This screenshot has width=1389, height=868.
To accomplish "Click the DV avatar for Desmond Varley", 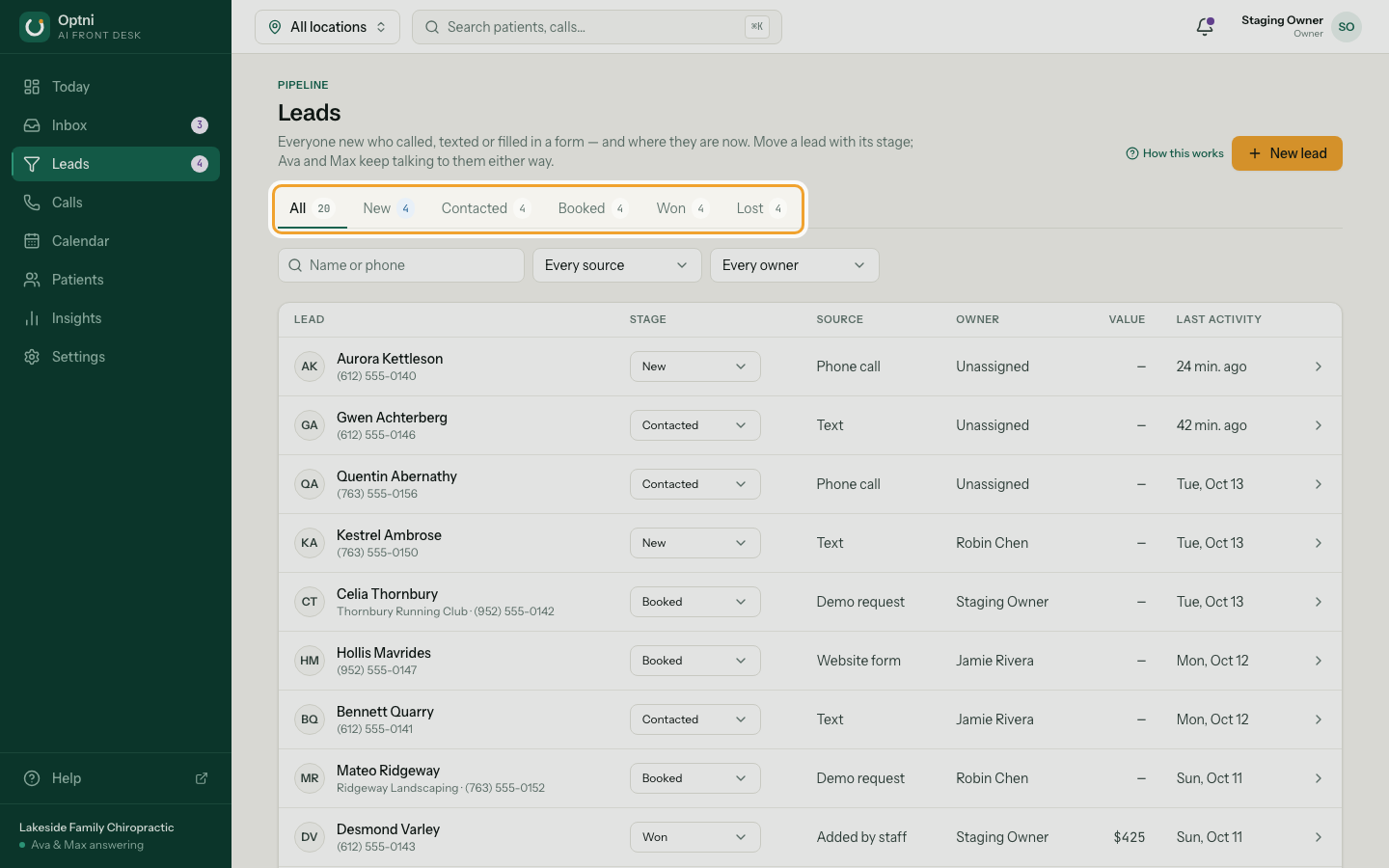I will click(x=310, y=837).
